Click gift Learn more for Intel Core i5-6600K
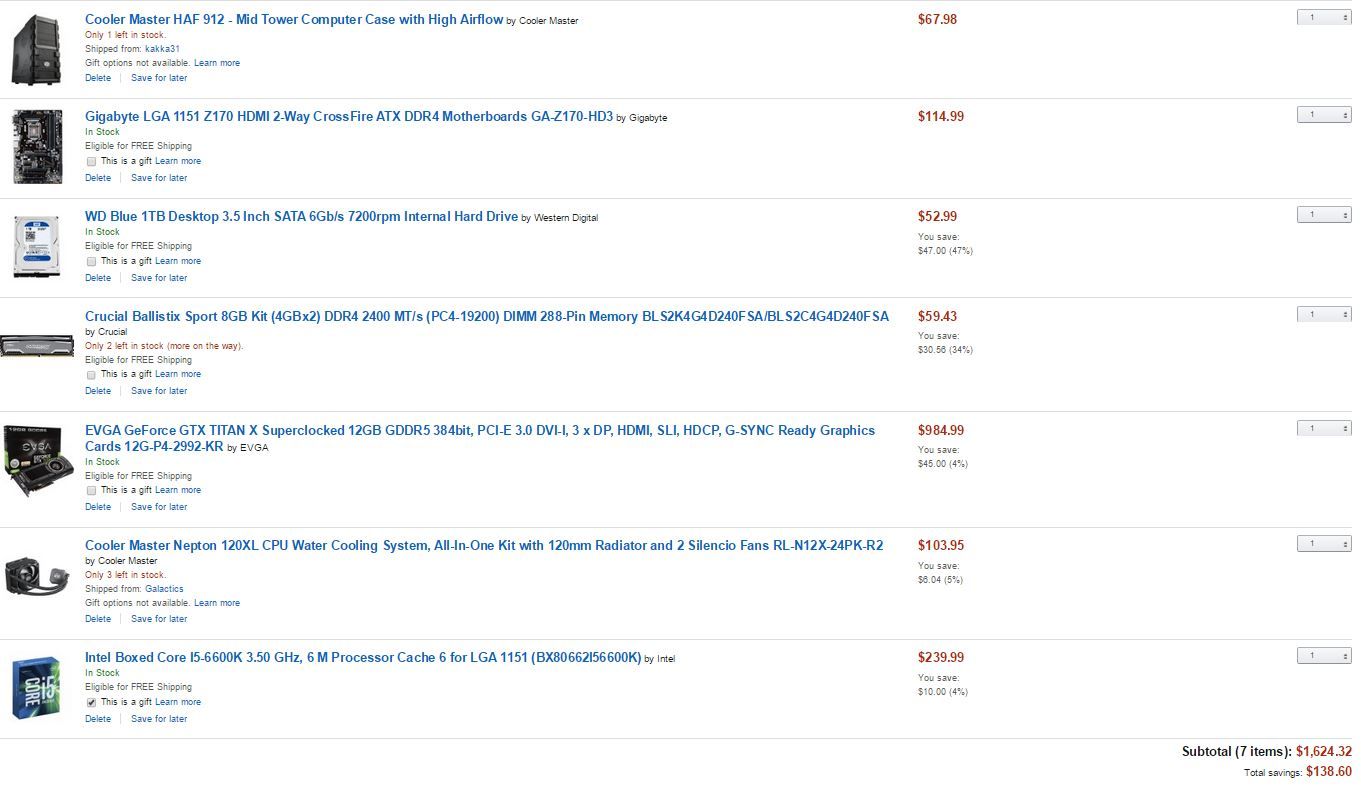The width and height of the screenshot is (1361, 787). pyautogui.click(x=178, y=702)
